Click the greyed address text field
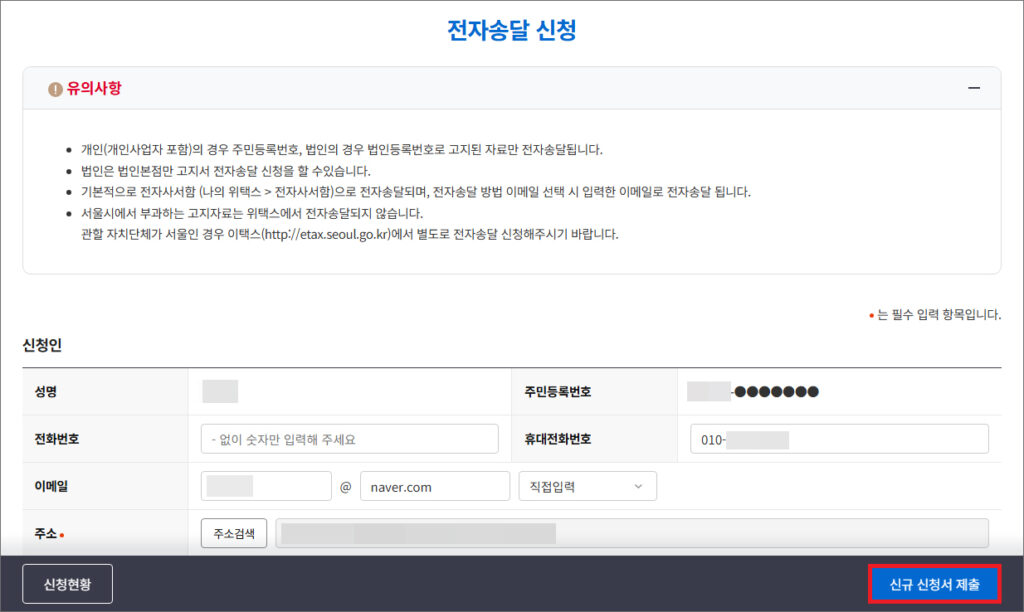This screenshot has width=1024, height=612. pos(631,533)
